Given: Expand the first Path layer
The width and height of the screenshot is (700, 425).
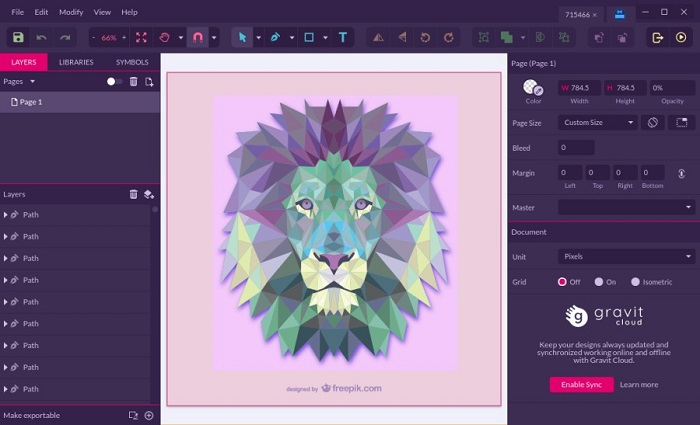Looking at the screenshot, I should tap(5, 214).
